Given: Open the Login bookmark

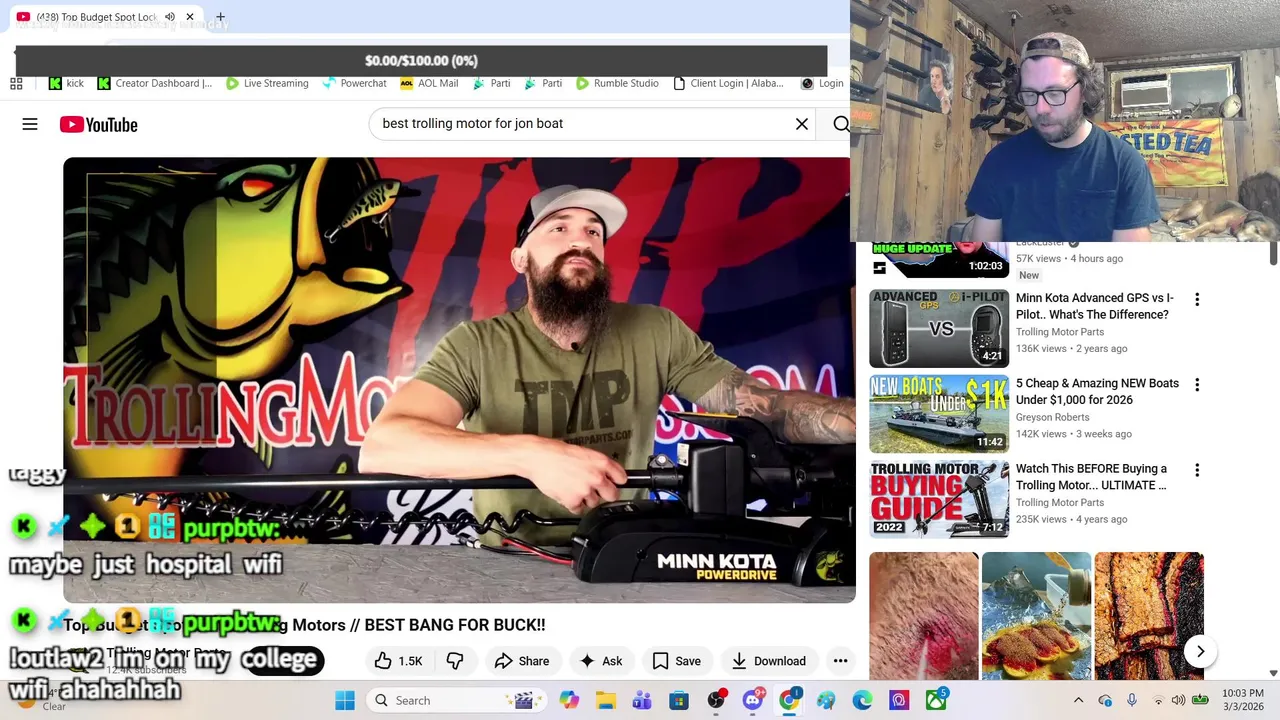Looking at the screenshot, I should [x=822, y=83].
